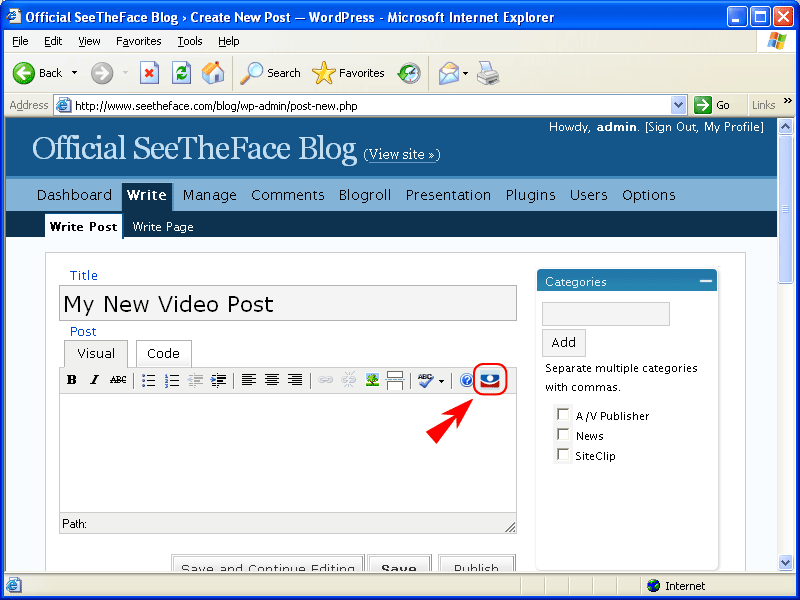Open the Favorites menu

coord(138,41)
